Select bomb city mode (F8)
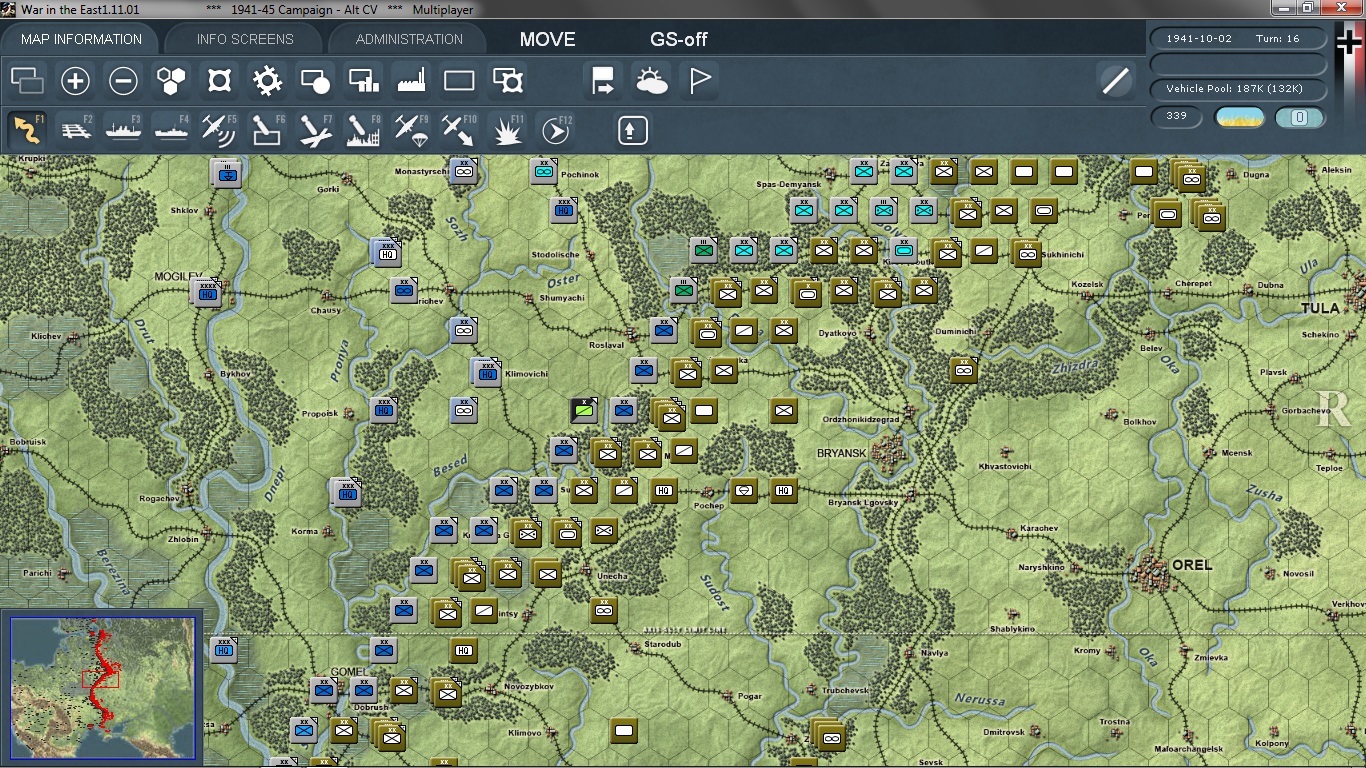 coord(362,130)
